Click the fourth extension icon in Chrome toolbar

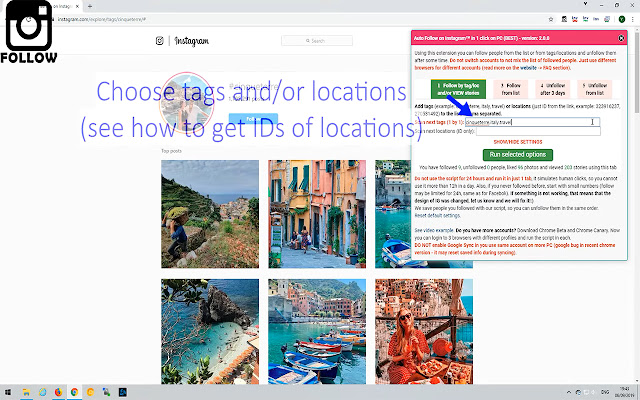[596, 19]
